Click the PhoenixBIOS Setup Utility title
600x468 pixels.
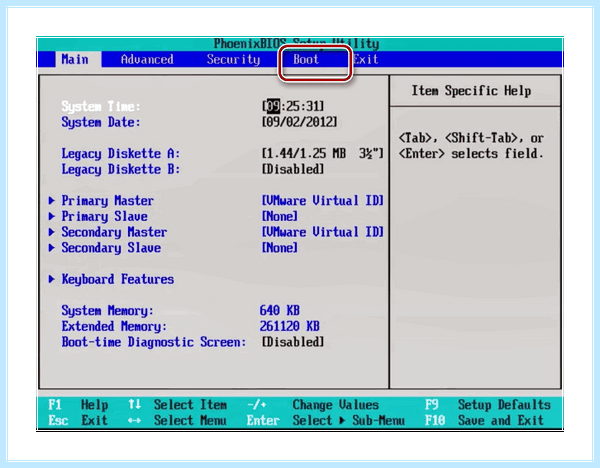pyautogui.click(x=297, y=44)
